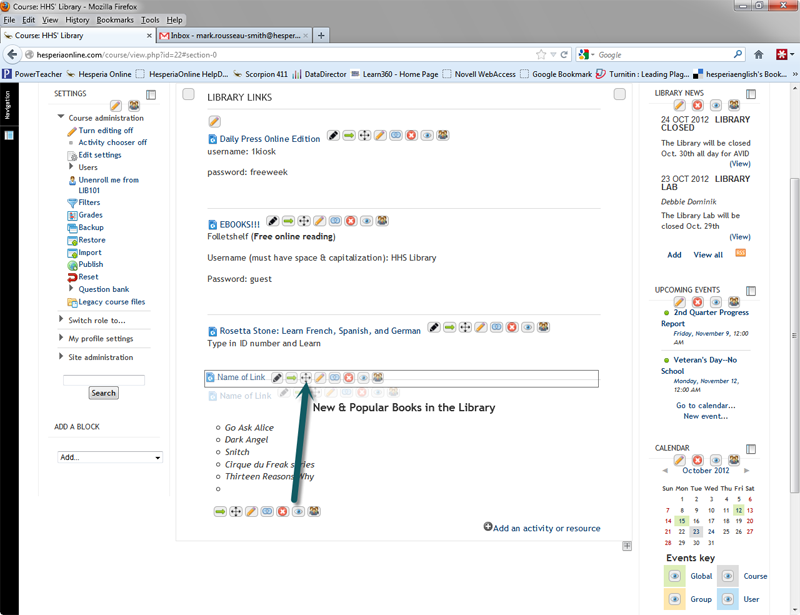800x615 pixels.
Task: Click the page vertical scrollbar
Action: point(794,335)
